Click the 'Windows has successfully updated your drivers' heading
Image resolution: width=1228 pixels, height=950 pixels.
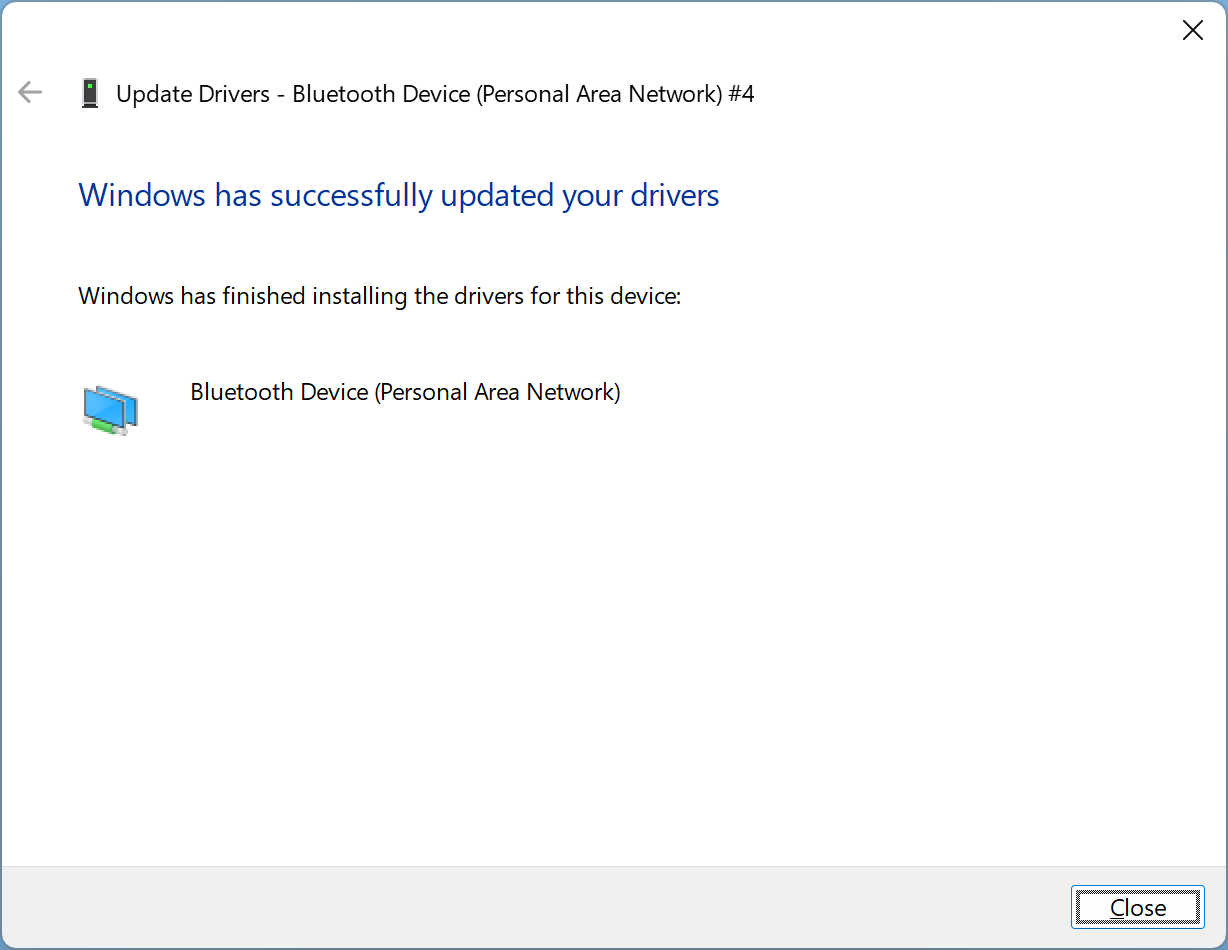click(399, 195)
